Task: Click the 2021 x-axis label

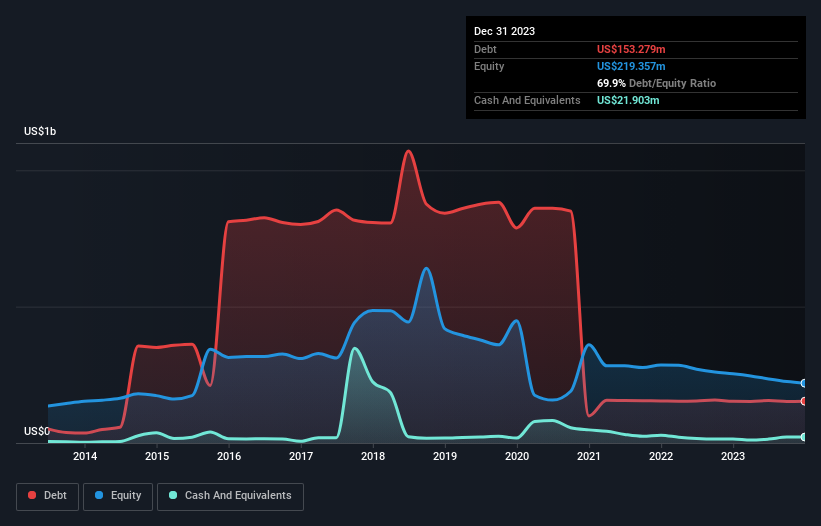Action: 589,456
